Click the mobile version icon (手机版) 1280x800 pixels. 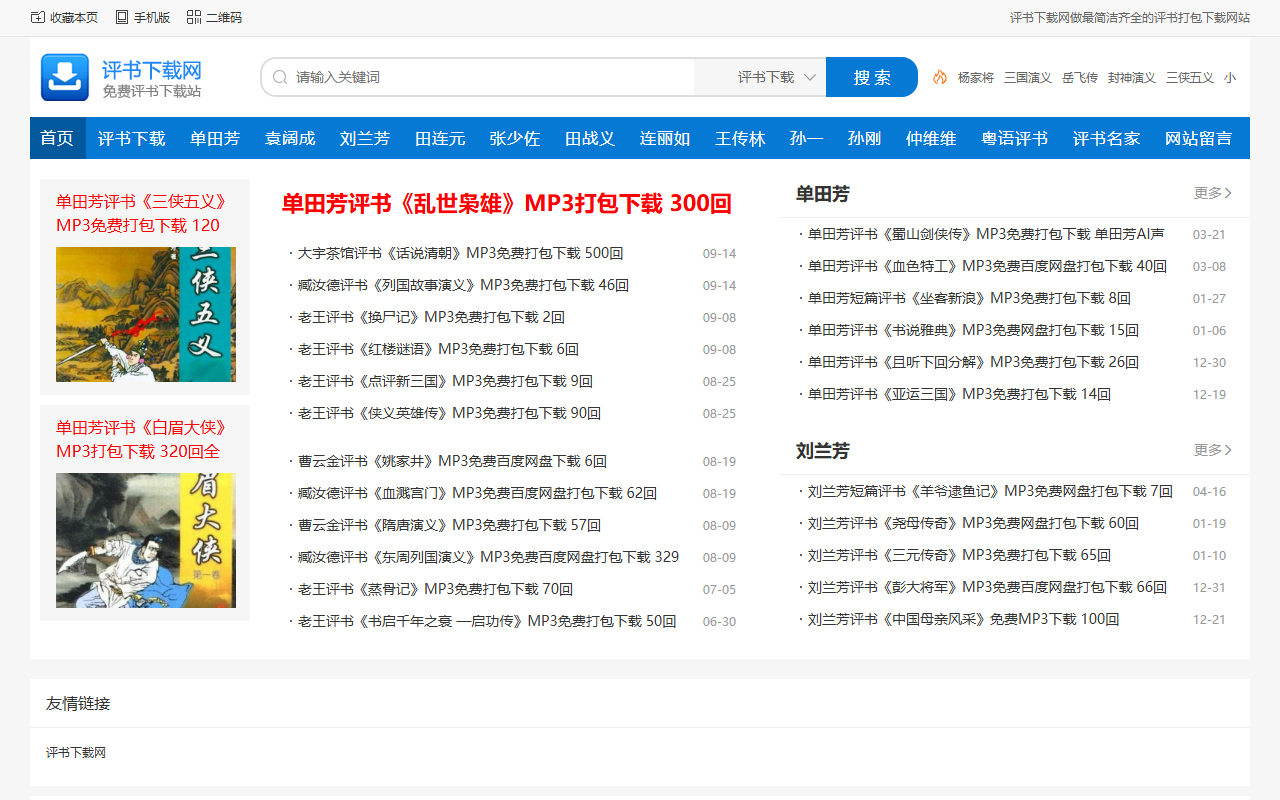click(x=122, y=17)
